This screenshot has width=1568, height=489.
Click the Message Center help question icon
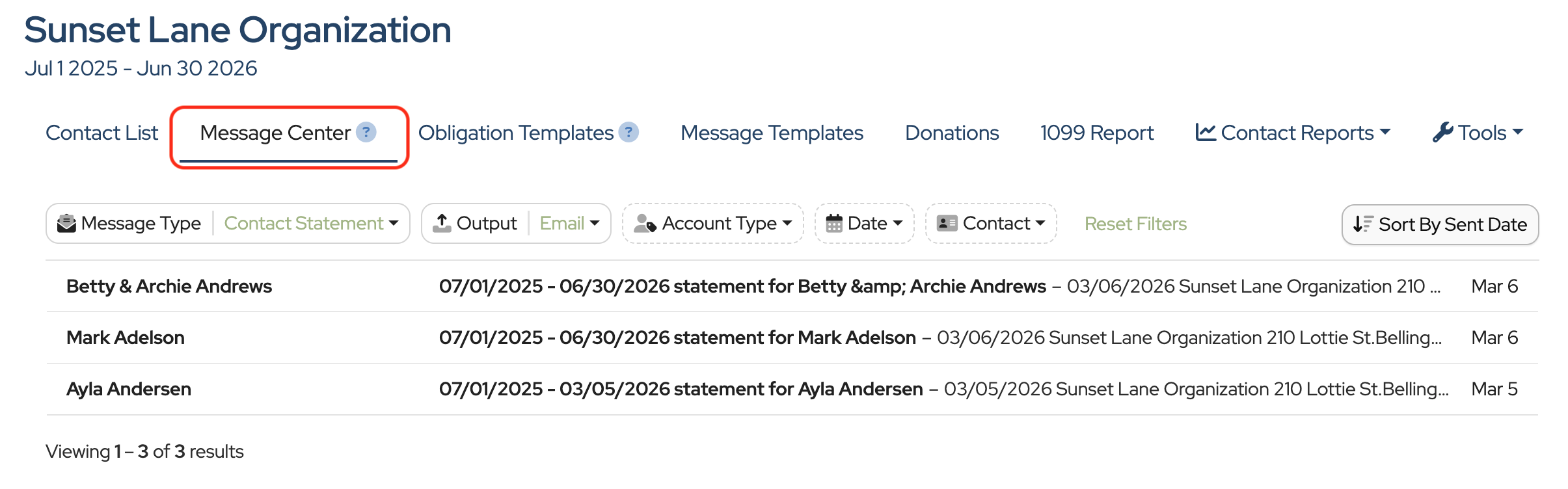(x=366, y=133)
